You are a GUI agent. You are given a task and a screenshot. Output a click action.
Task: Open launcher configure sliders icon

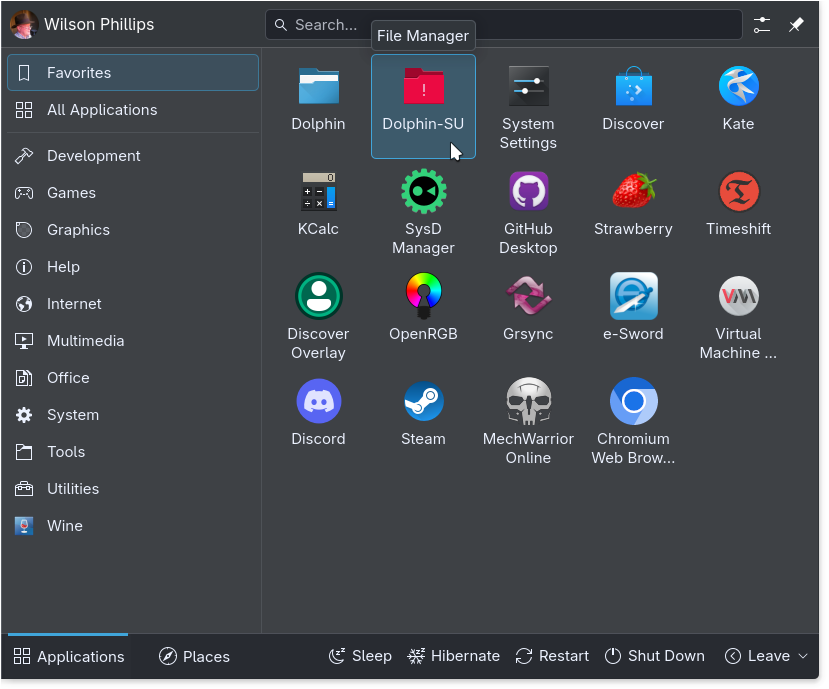(x=762, y=24)
